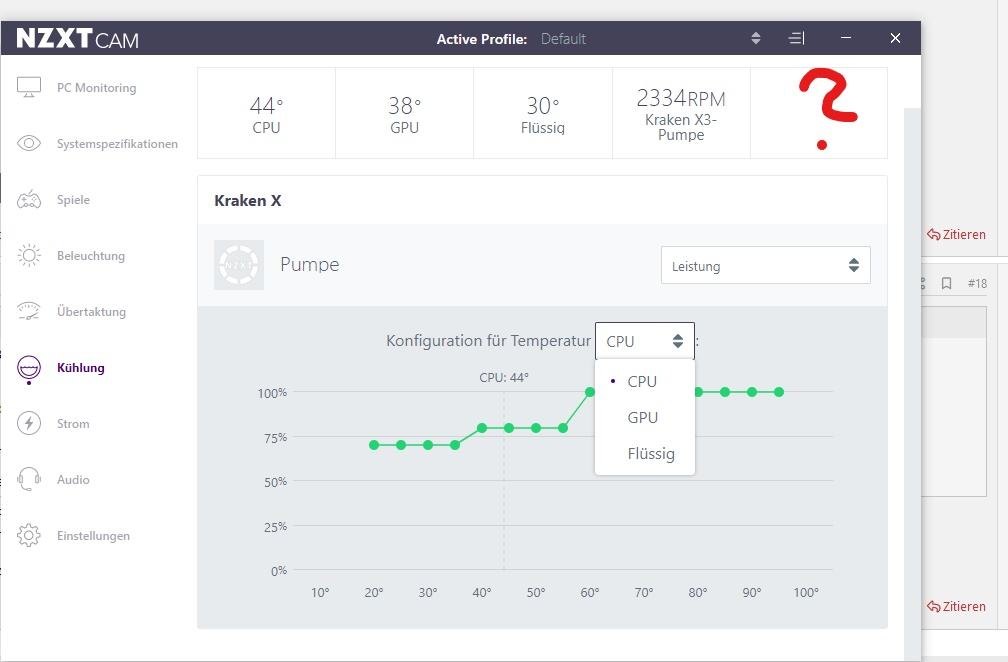
Task: Click the CPU temperature source combo box
Action: click(645, 341)
